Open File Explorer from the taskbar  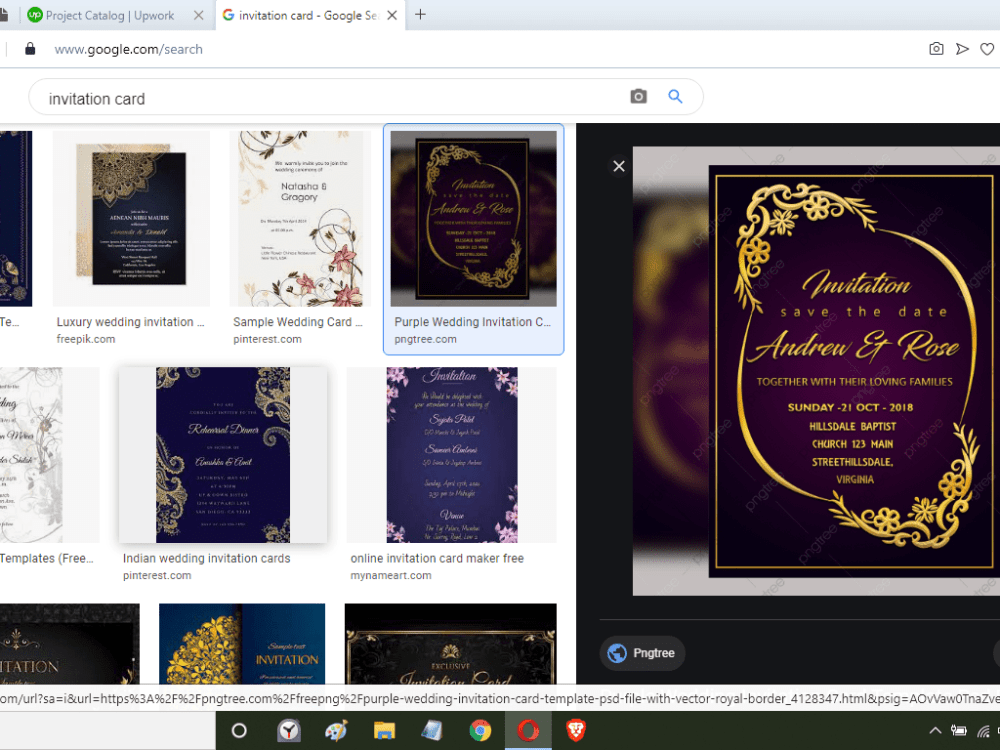click(384, 731)
